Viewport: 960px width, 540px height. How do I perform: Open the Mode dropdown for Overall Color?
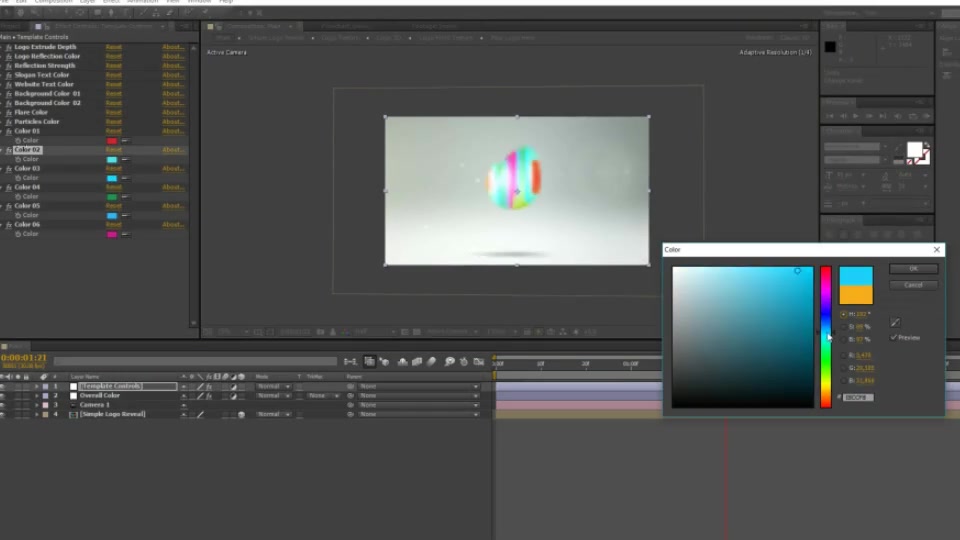click(273, 396)
